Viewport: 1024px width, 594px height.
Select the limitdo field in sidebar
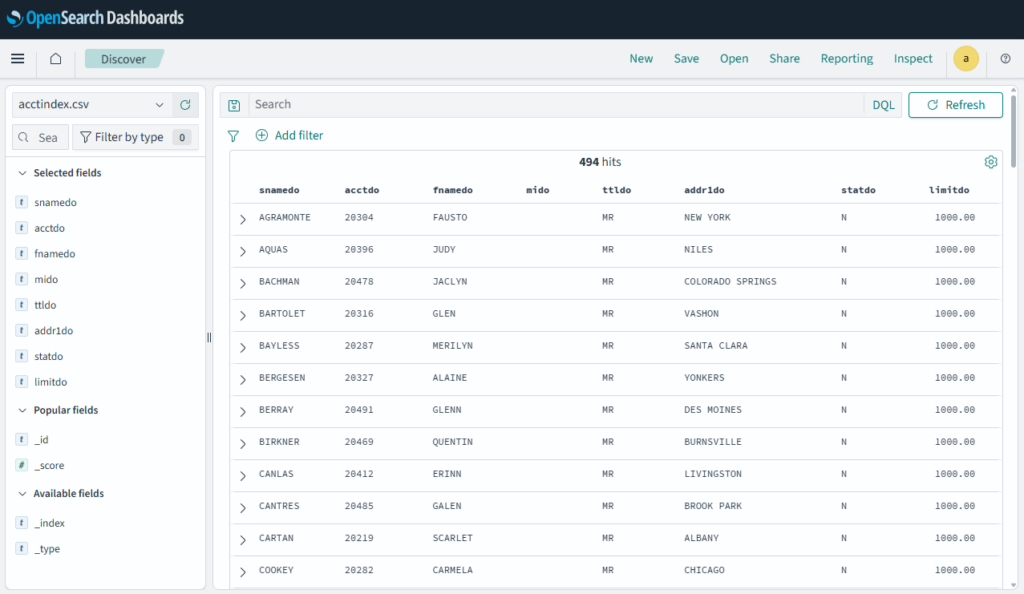pyautogui.click(x=51, y=382)
